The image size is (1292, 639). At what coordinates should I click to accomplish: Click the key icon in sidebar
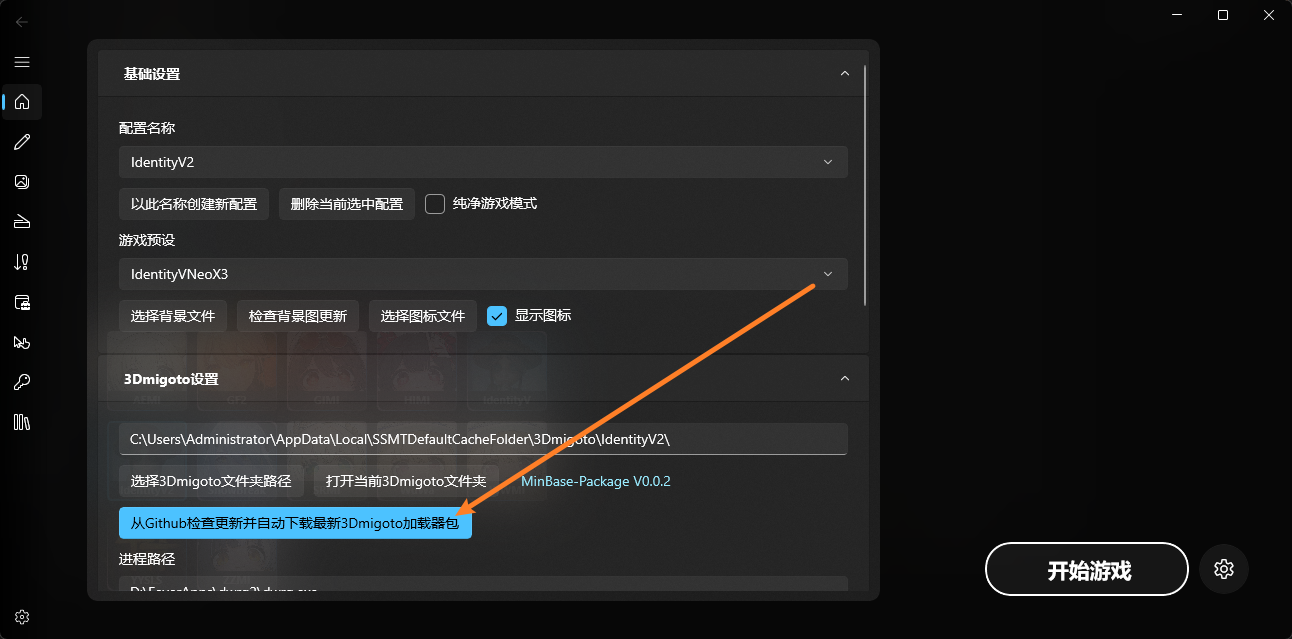point(22,382)
